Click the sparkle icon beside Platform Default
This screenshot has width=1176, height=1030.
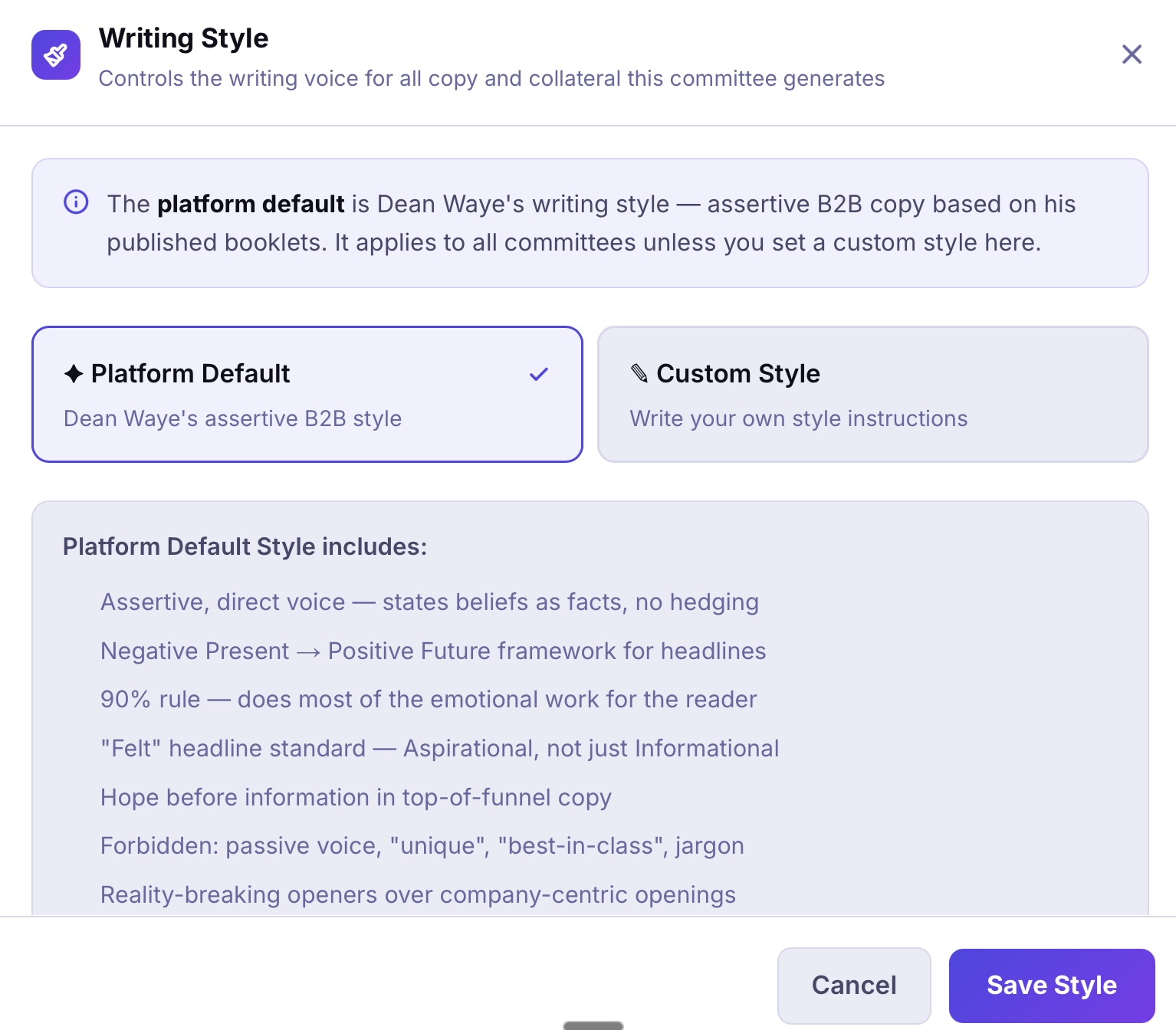point(72,373)
